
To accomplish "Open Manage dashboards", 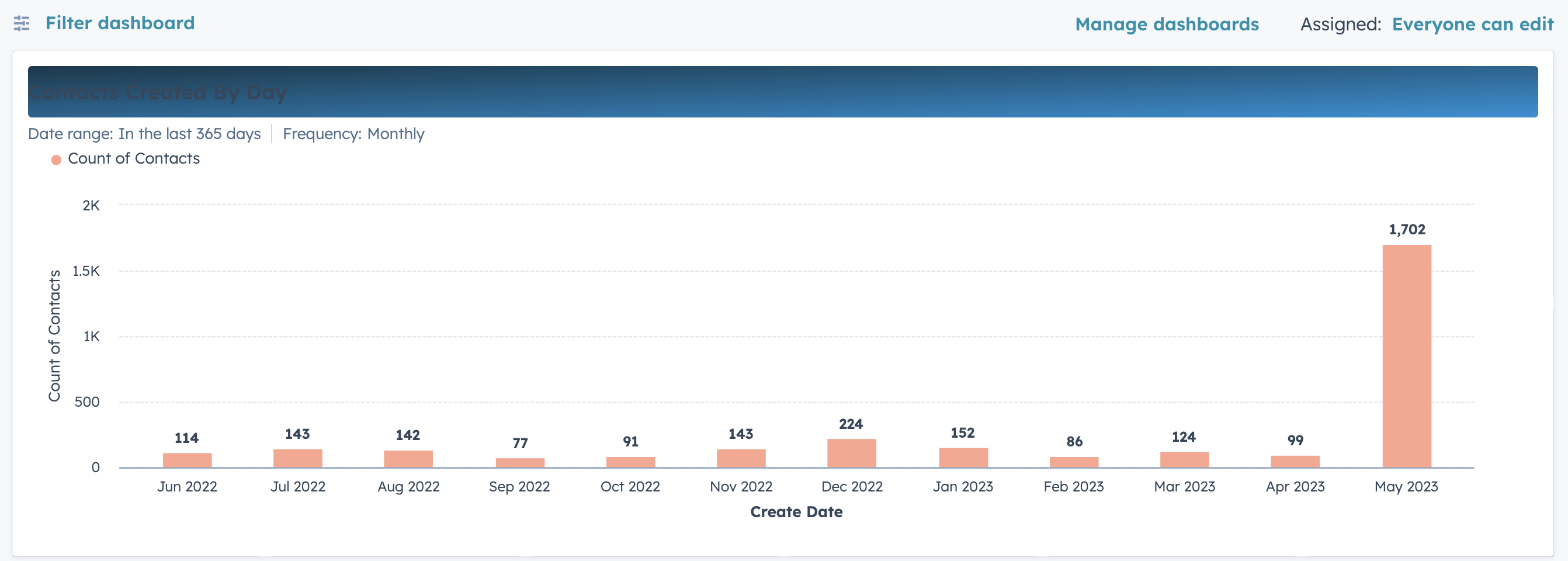I will coord(1167,25).
